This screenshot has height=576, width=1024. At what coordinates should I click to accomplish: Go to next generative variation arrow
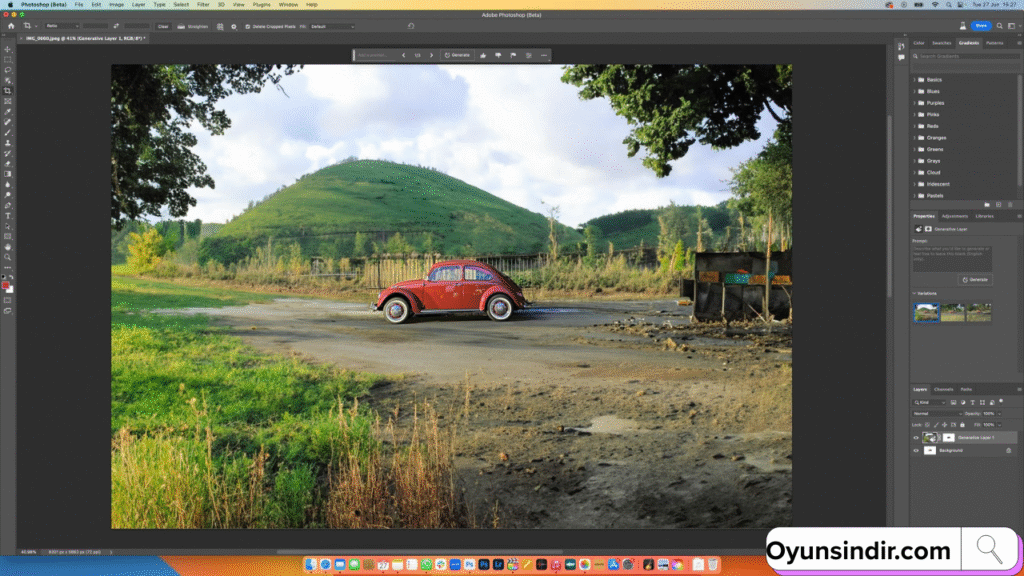(x=431, y=55)
